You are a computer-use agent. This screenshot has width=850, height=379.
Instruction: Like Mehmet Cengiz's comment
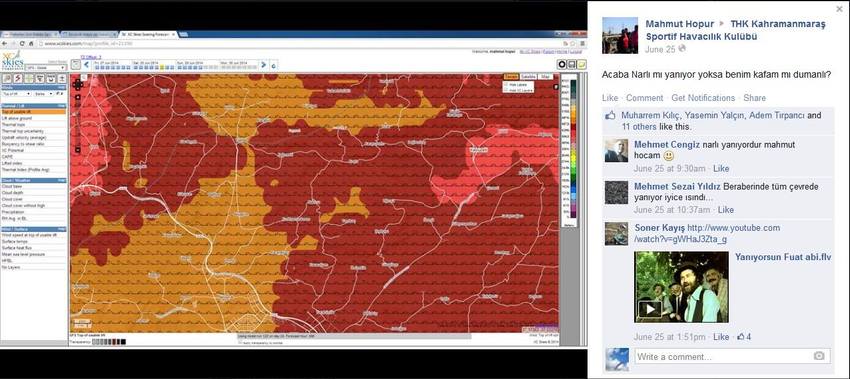pos(721,169)
